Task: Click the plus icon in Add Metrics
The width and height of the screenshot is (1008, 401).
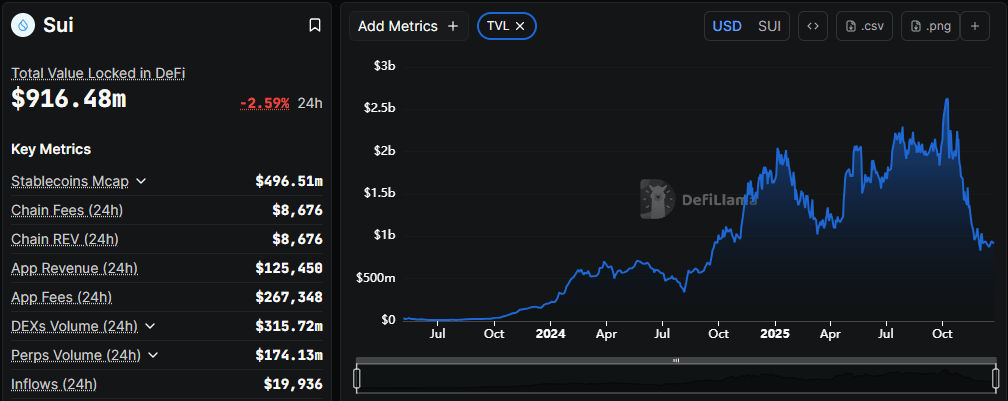Action: click(453, 26)
